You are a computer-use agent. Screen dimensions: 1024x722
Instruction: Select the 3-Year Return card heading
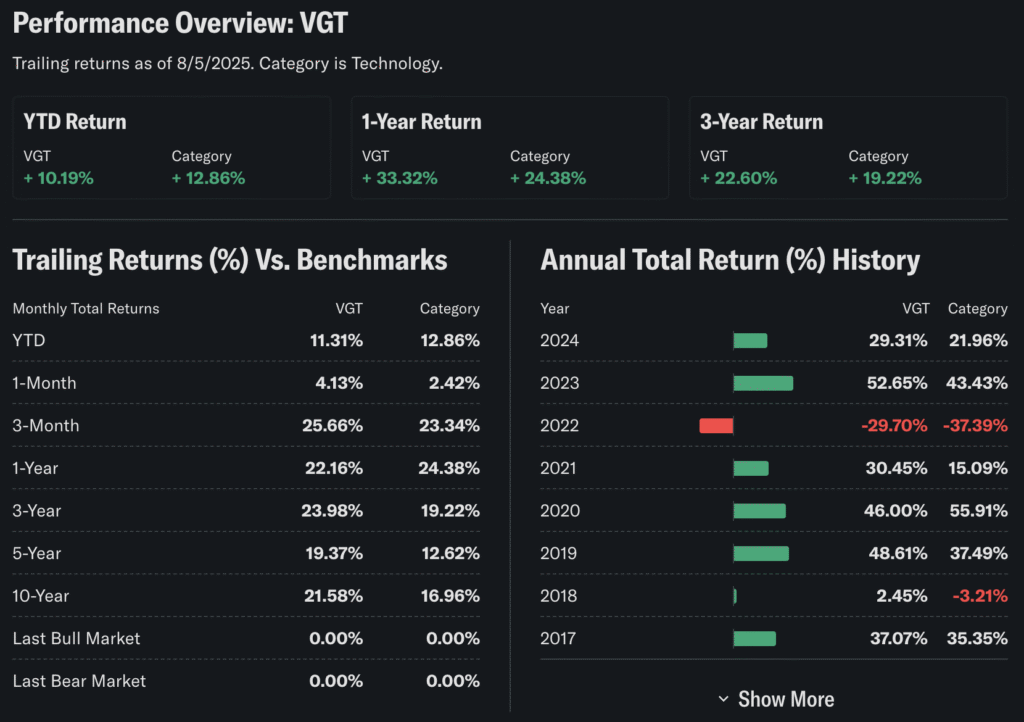coord(761,122)
